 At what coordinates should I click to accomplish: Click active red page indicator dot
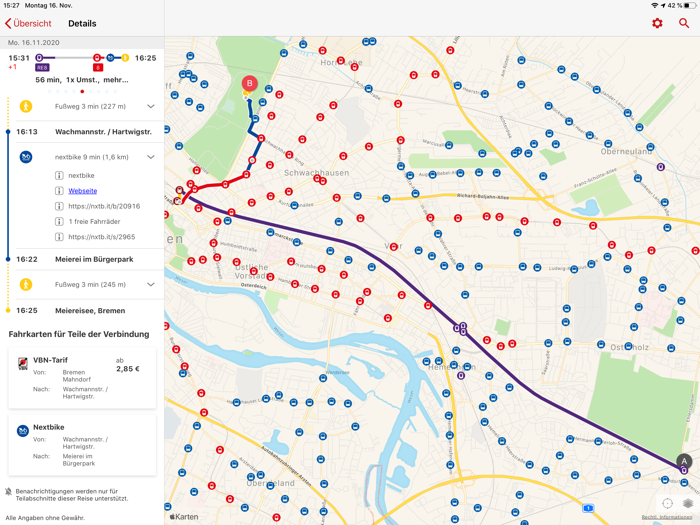pyautogui.click(x=82, y=92)
